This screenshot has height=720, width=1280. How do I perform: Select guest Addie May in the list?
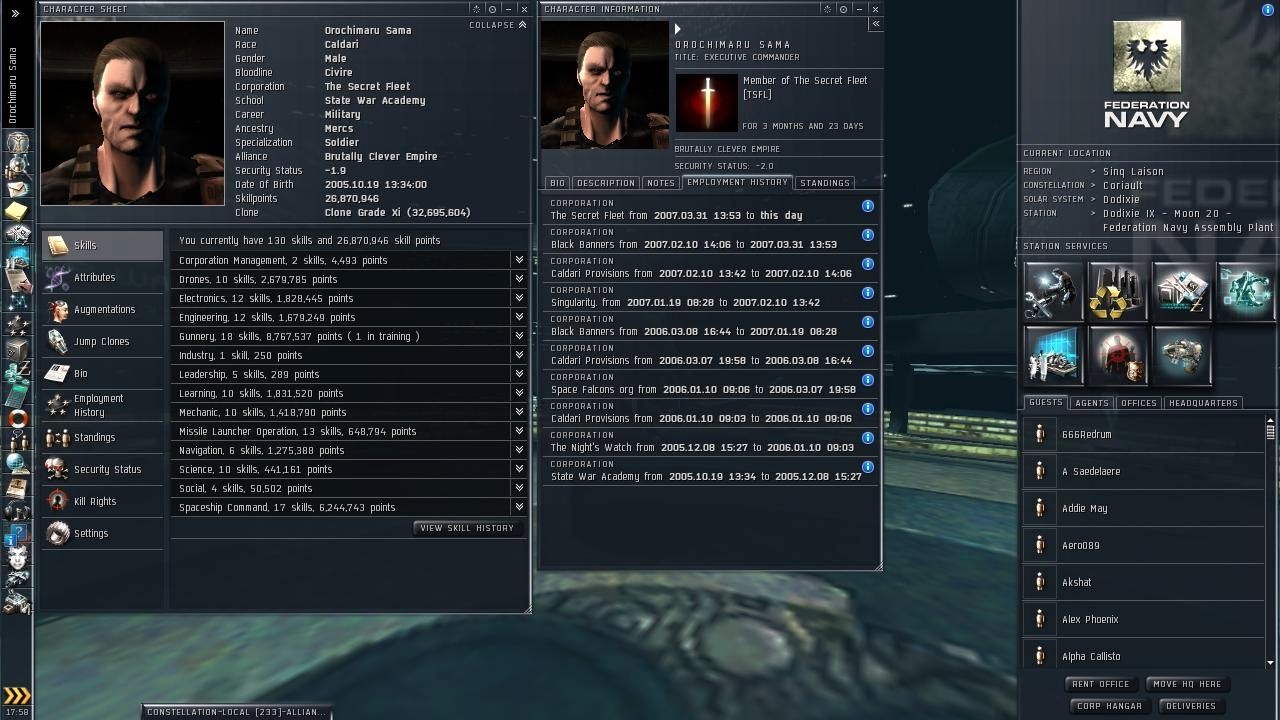click(1144, 509)
